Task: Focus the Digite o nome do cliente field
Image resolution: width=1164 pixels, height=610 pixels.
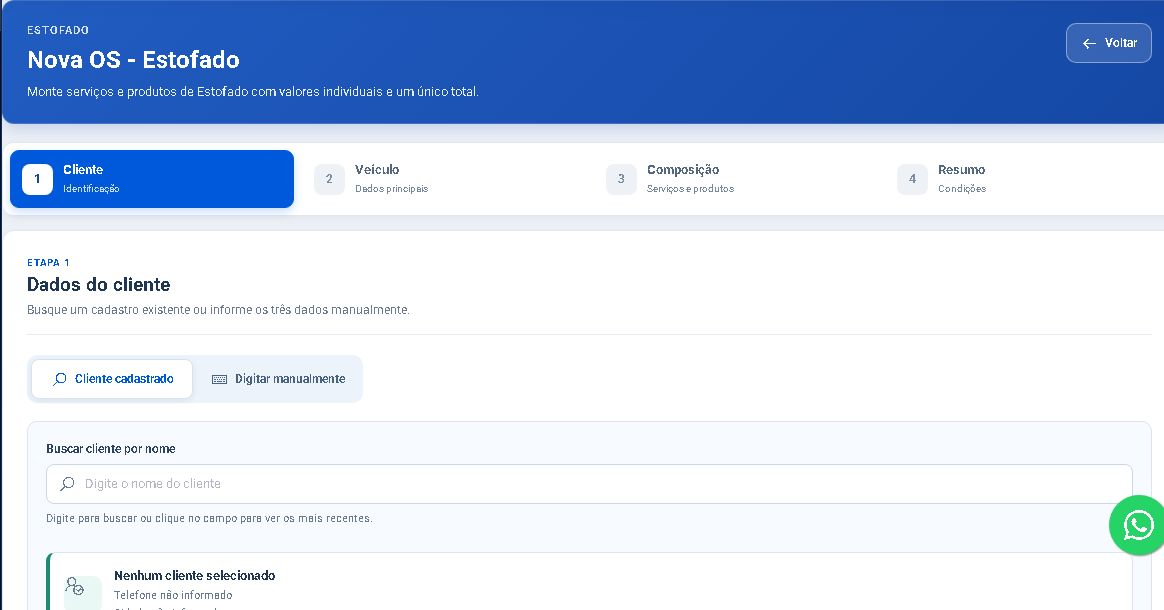Action: (589, 484)
